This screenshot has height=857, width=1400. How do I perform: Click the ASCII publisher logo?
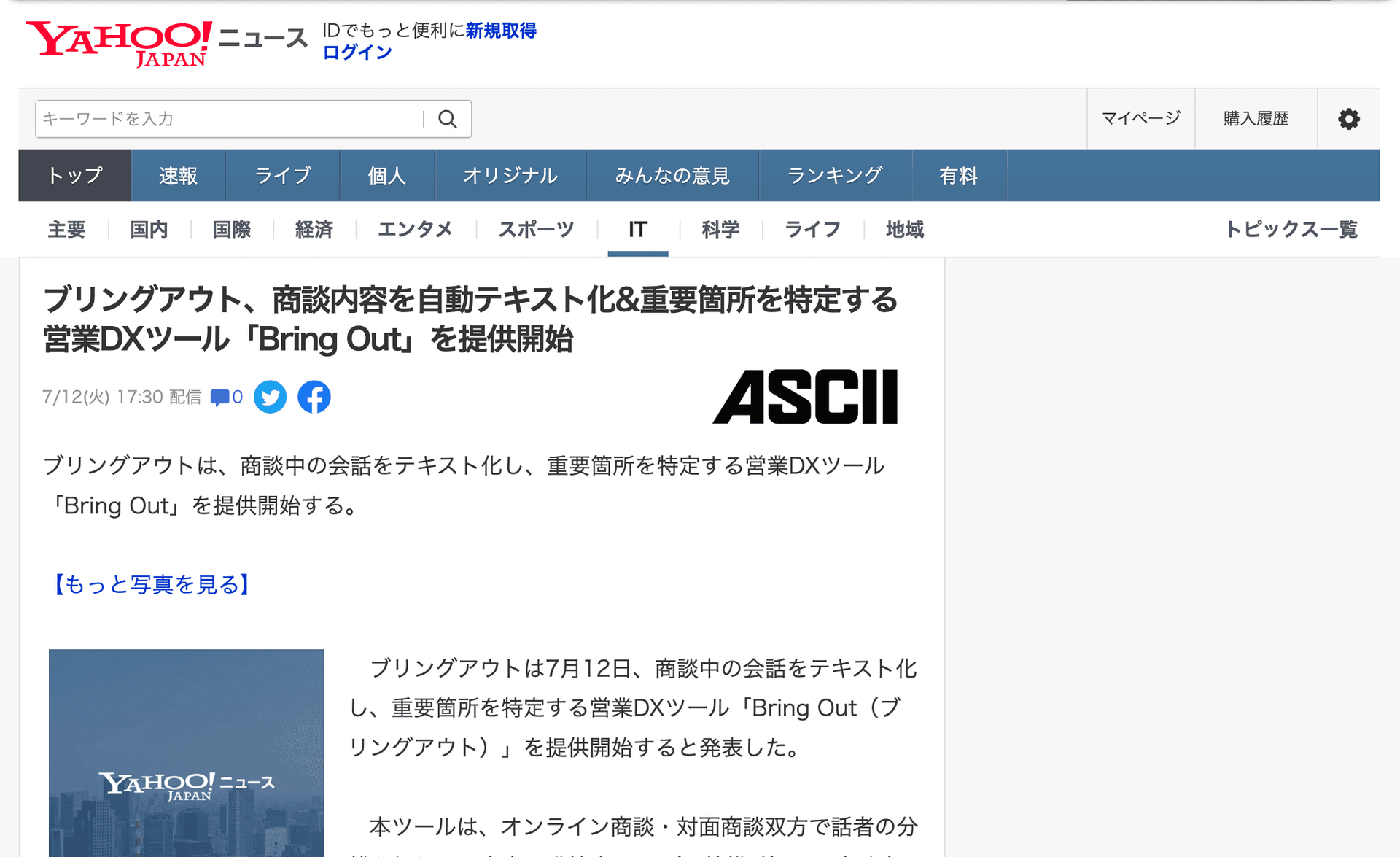805,397
